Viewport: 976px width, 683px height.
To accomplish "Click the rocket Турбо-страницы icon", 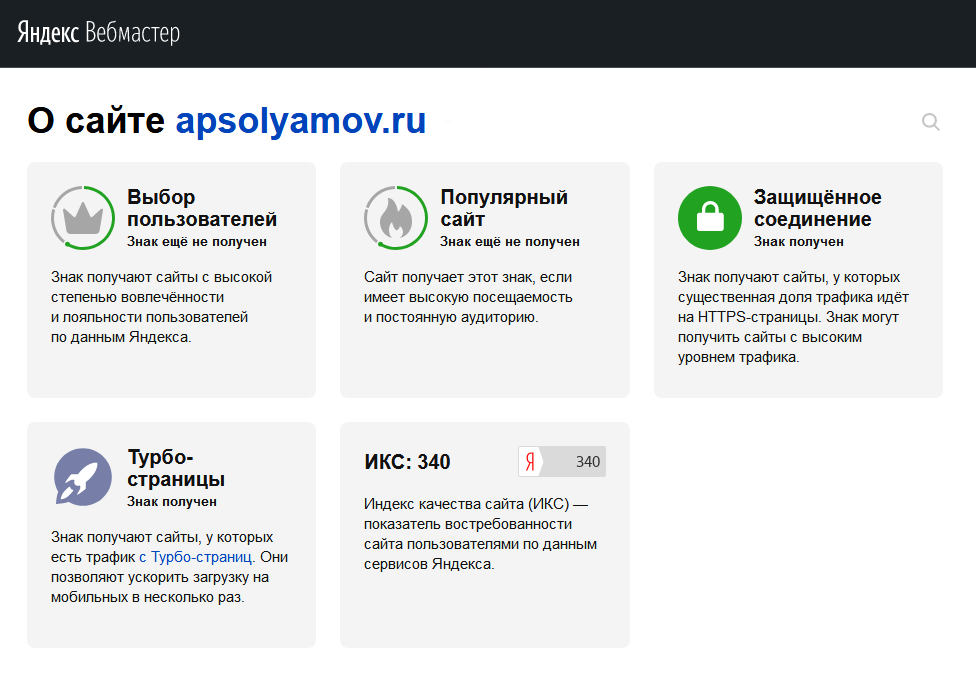I will (x=83, y=477).
